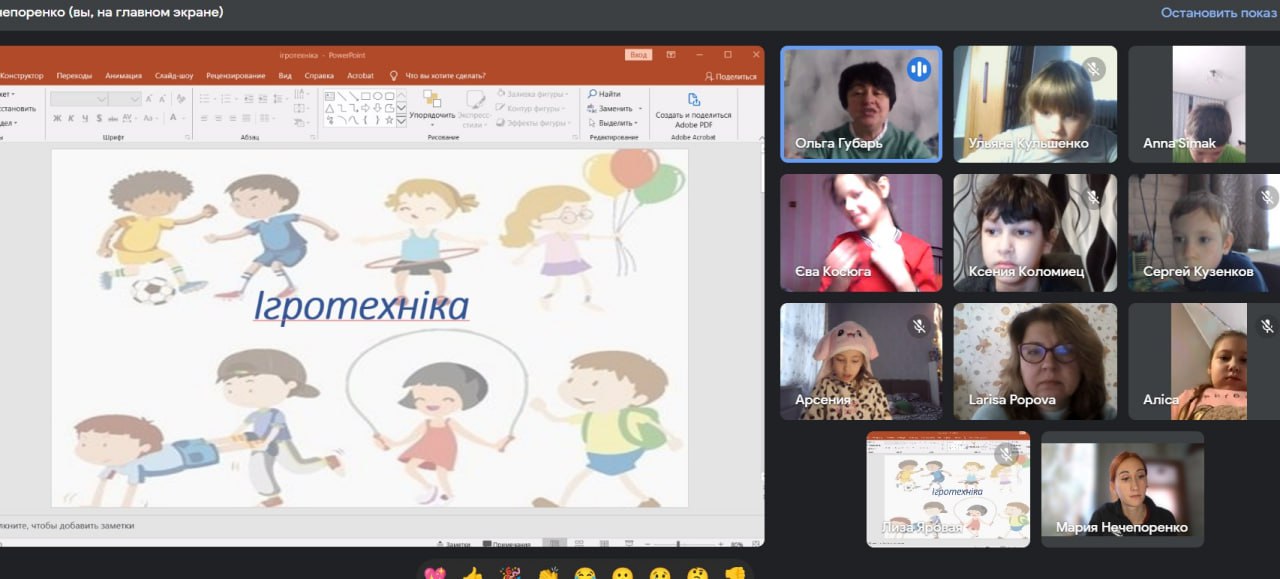
Task: Open the Анимация ribbon tab
Action: [x=123, y=75]
